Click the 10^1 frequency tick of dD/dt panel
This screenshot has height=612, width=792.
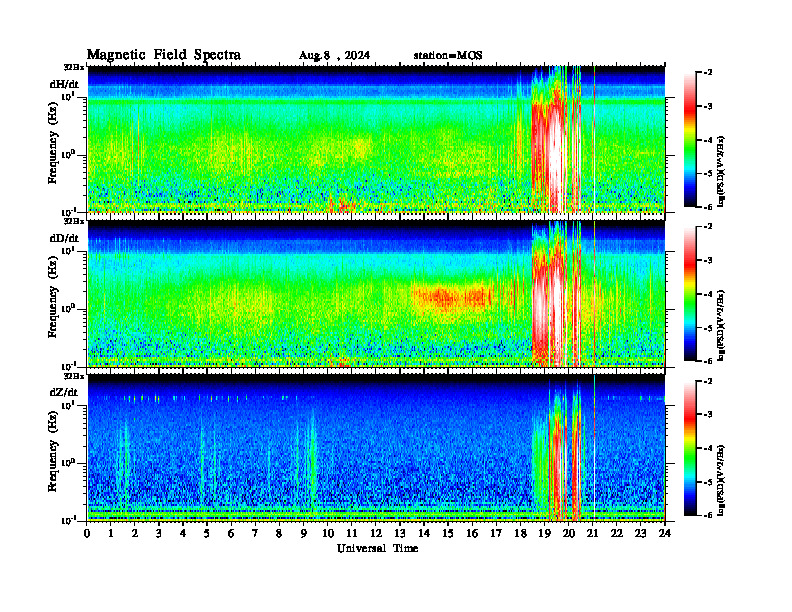(x=68, y=251)
